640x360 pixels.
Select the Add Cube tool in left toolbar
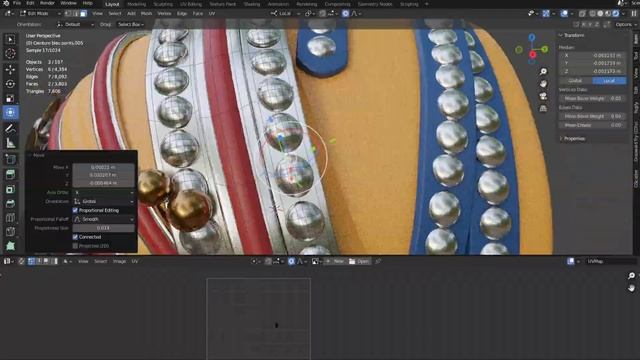click(x=10, y=159)
